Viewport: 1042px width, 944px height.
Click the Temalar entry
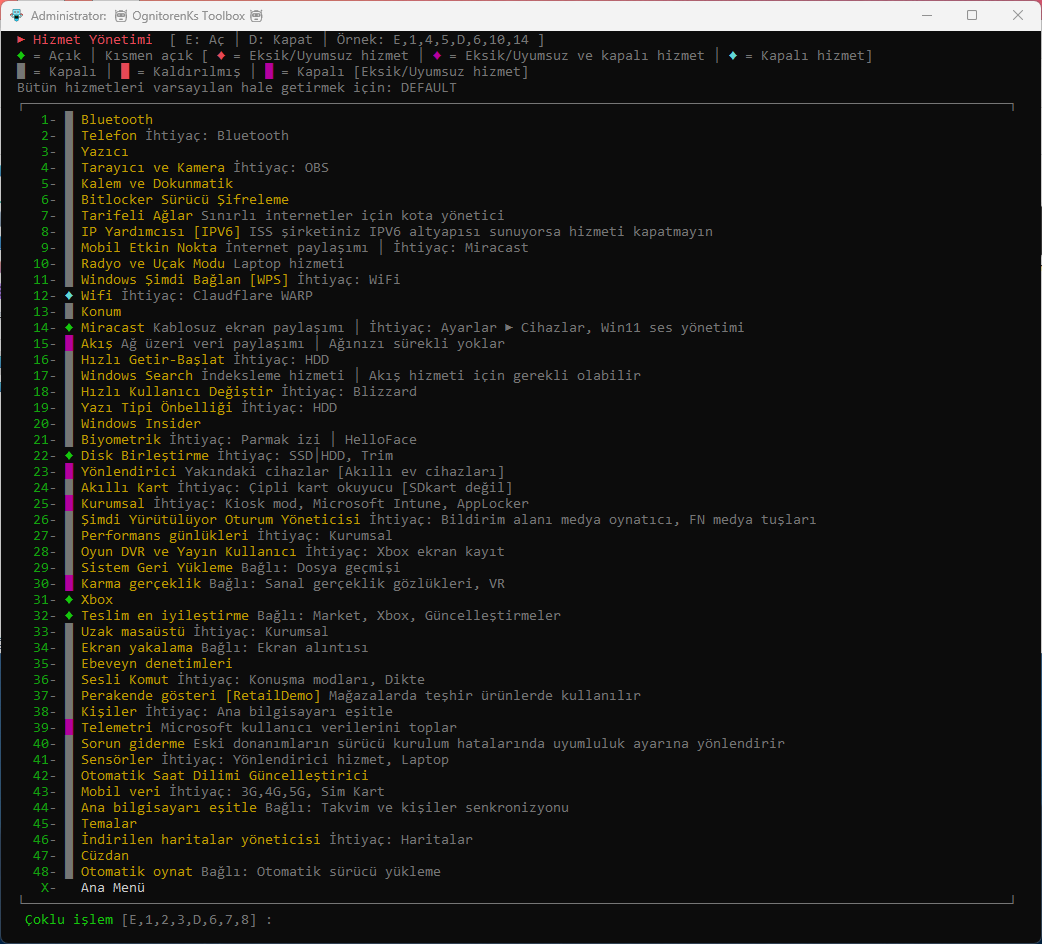109,824
